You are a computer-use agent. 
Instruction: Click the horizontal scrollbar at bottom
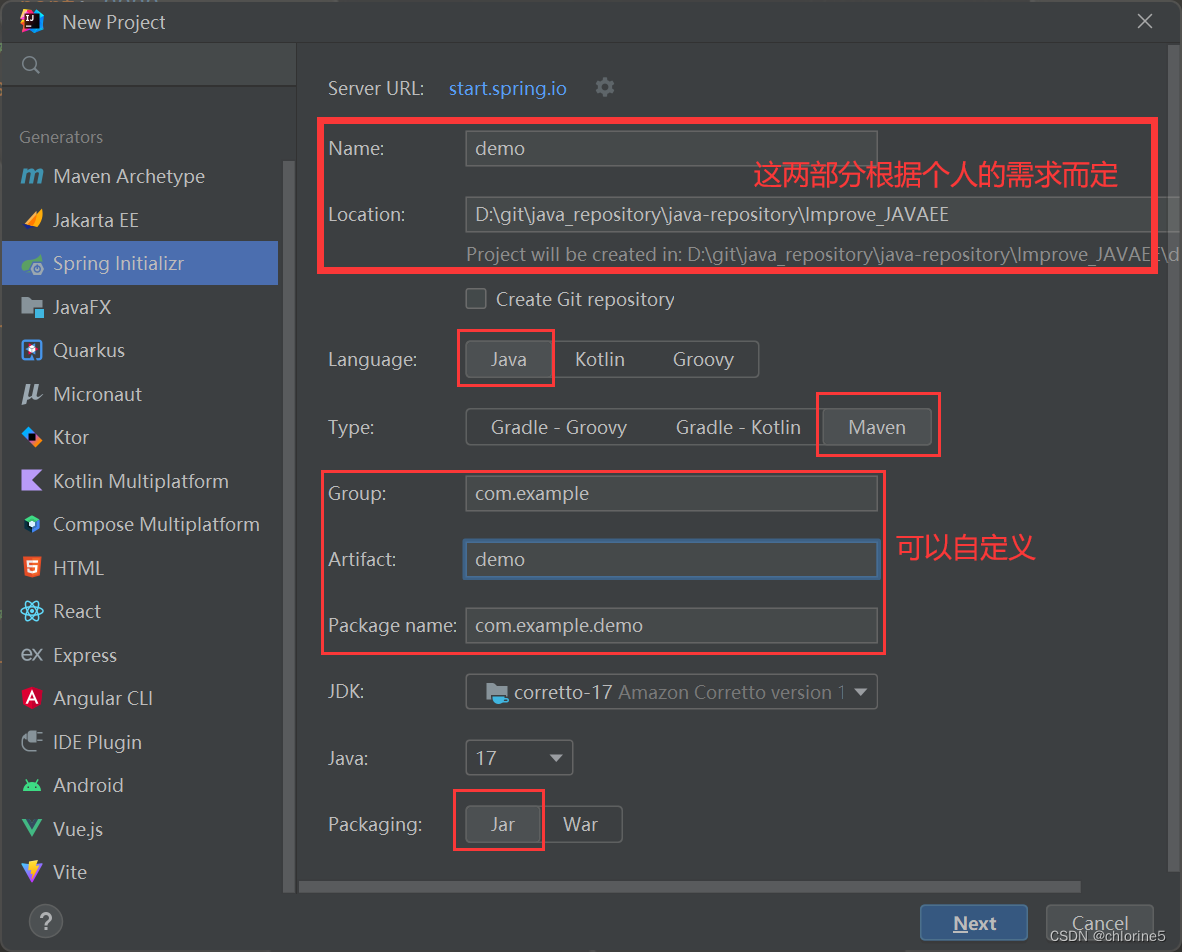tap(690, 886)
